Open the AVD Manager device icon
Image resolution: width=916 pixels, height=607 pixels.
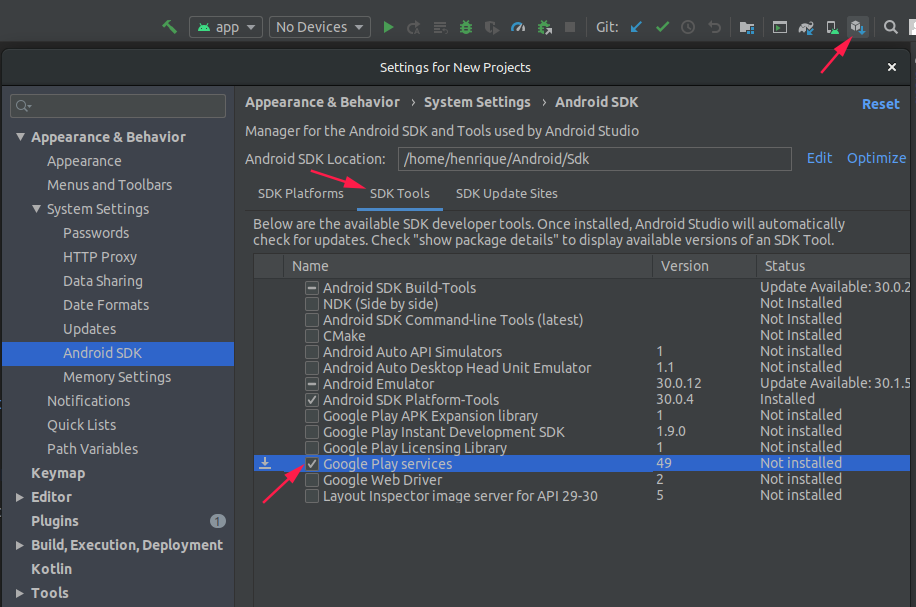[832, 27]
